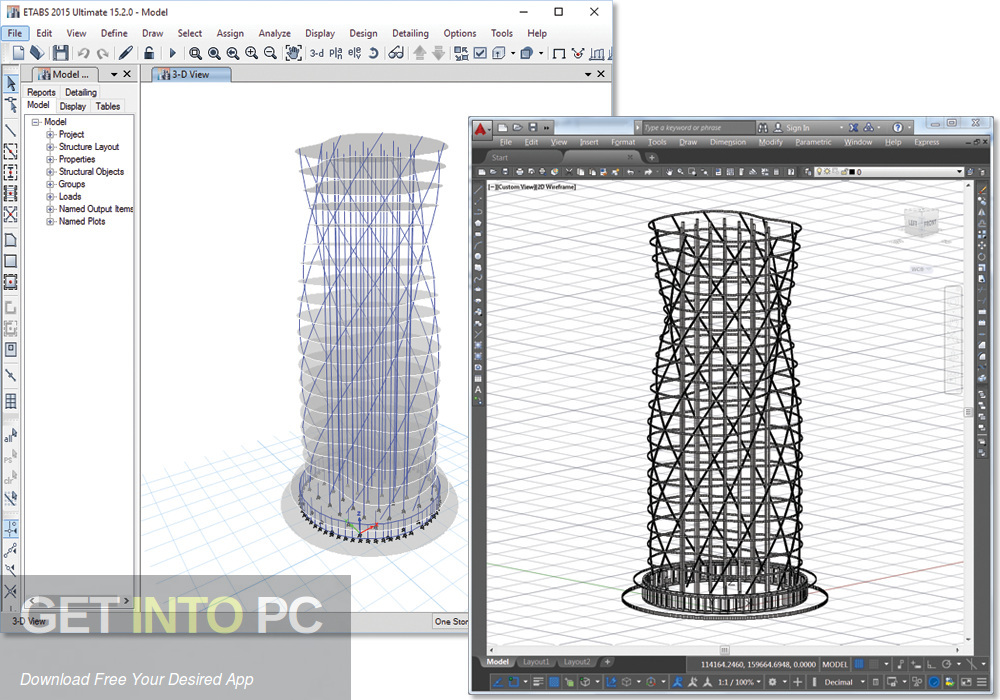The image size is (1000, 700).
Task: Click the AutoCAD search keyword field
Action: [x=698, y=128]
